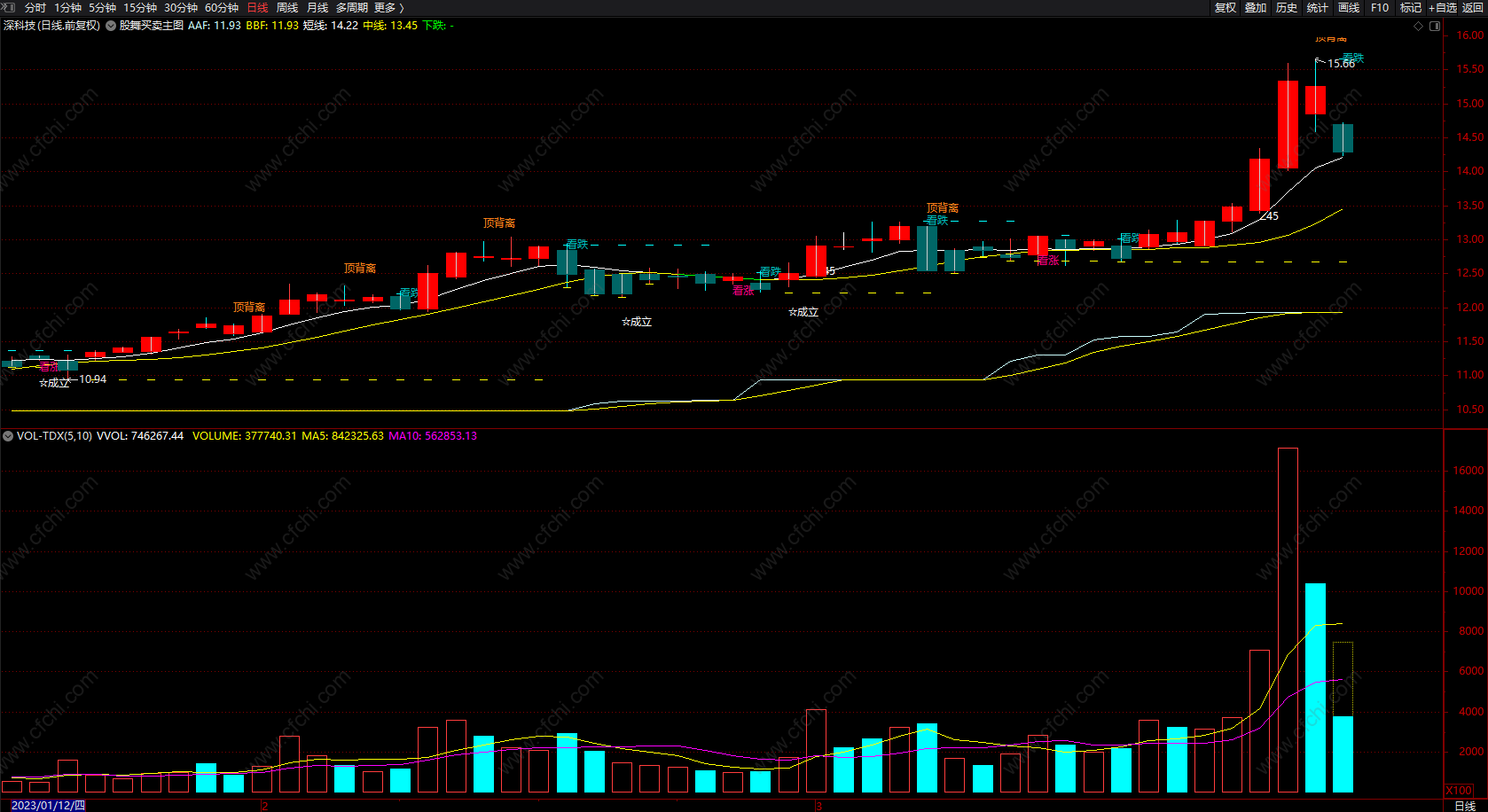Click the 叠加 overlay button
This screenshot has width=1488, height=812.
coord(1256,8)
